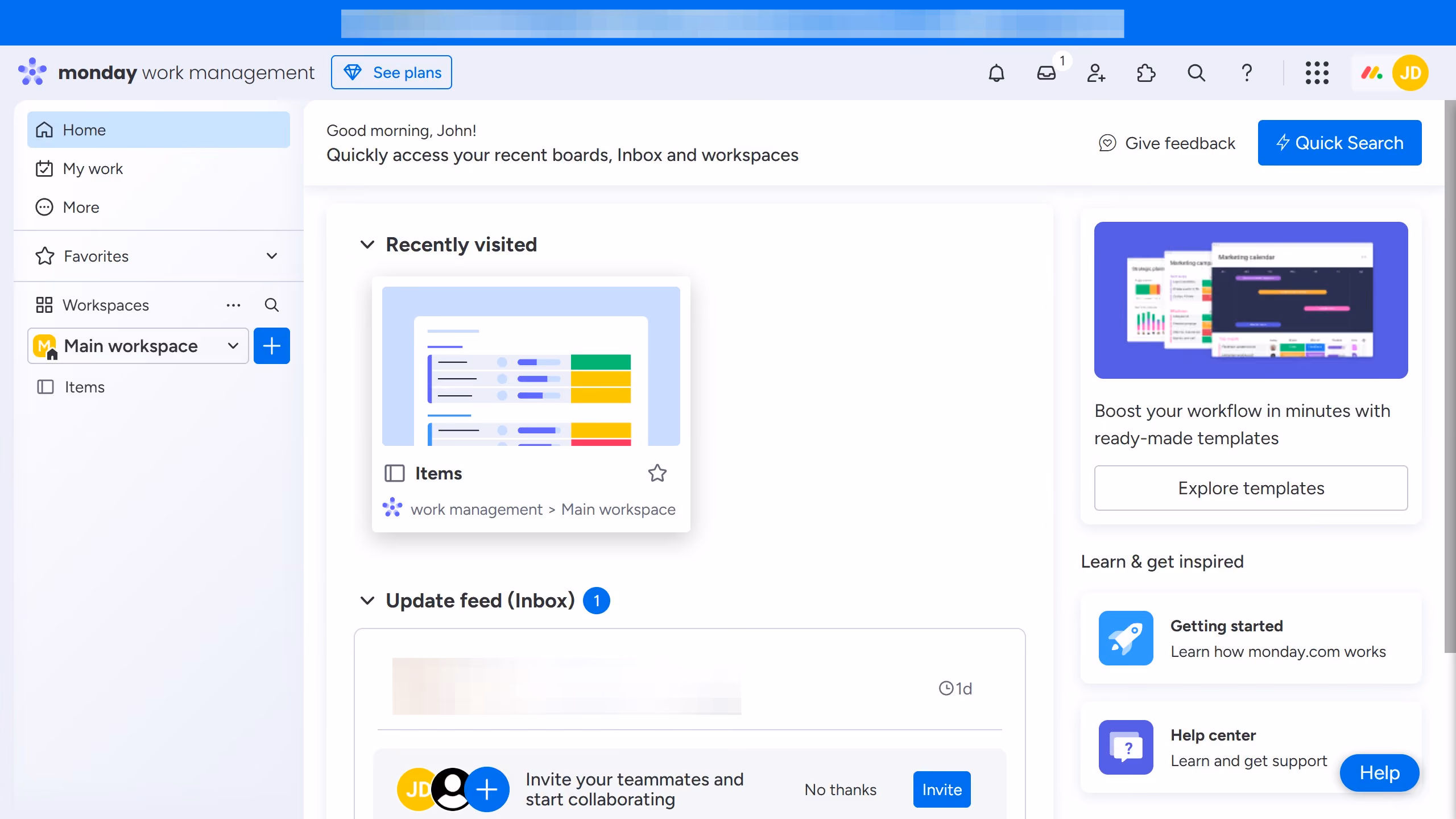The height and width of the screenshot is (819, 1456).
Task: Click the plus avatar to add teammate
Action: coord(487,789)
